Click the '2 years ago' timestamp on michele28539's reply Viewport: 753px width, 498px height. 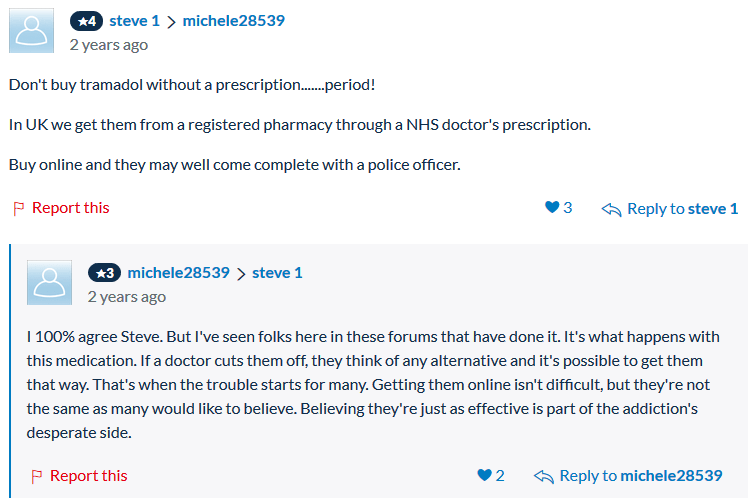[127, 297]
